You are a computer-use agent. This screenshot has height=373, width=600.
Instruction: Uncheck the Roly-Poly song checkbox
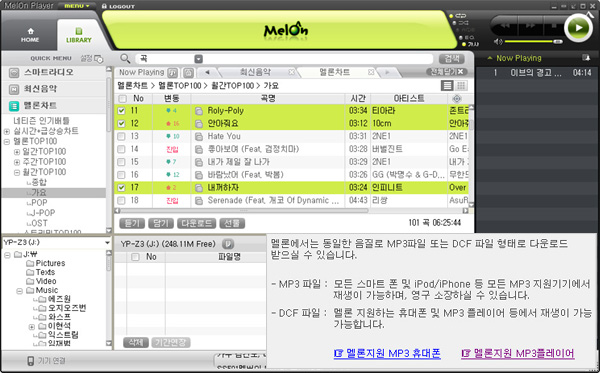click(121, 111)
